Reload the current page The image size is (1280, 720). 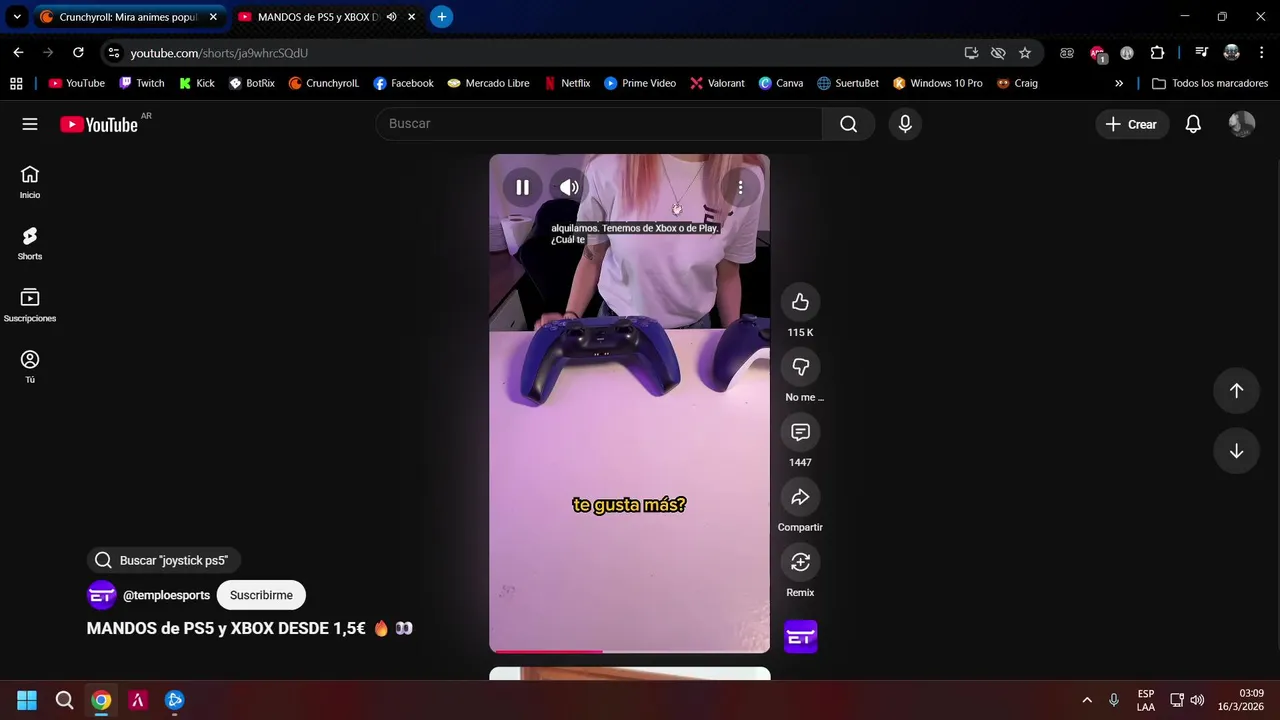pos(78,53)
